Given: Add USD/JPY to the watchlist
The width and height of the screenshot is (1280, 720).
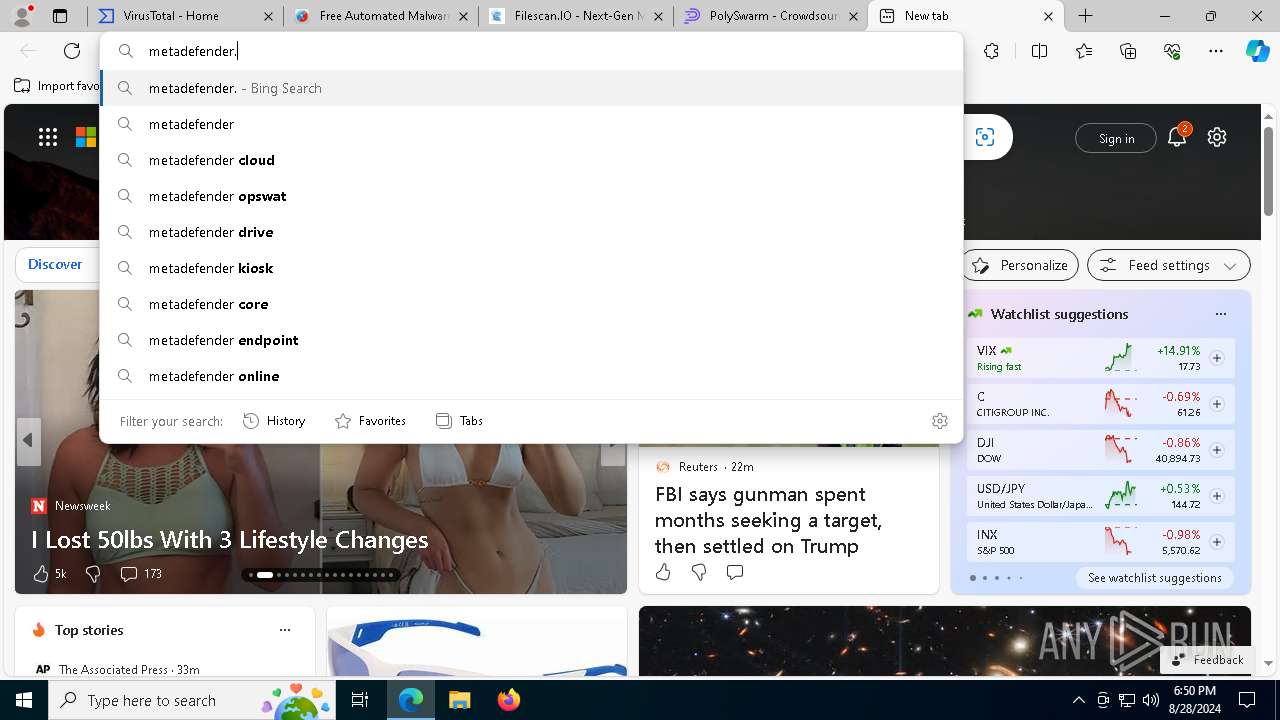Looking at the screenshot, I should click(x=1217, y=496).
